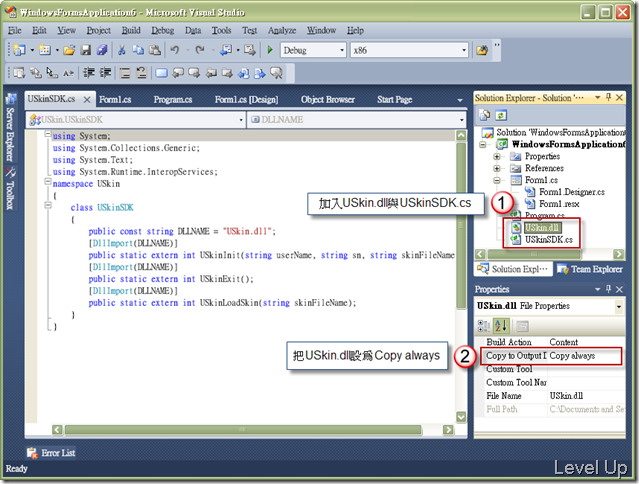Open the Build menu
Viewport: 639px width, 484px height.
[x=131, y=31]
